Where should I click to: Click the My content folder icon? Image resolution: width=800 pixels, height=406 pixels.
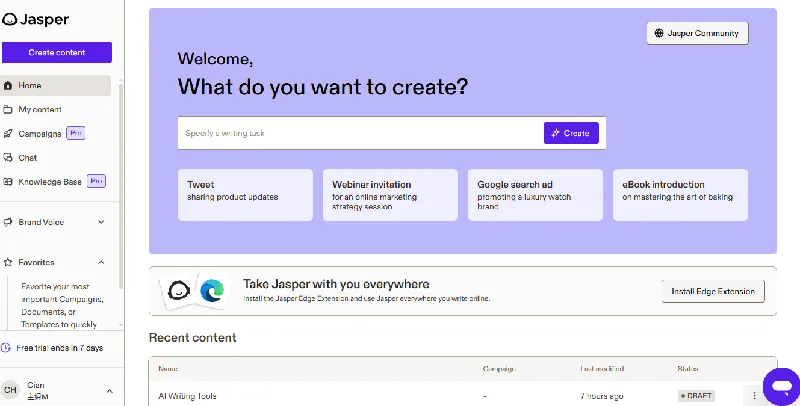point(8,110)
